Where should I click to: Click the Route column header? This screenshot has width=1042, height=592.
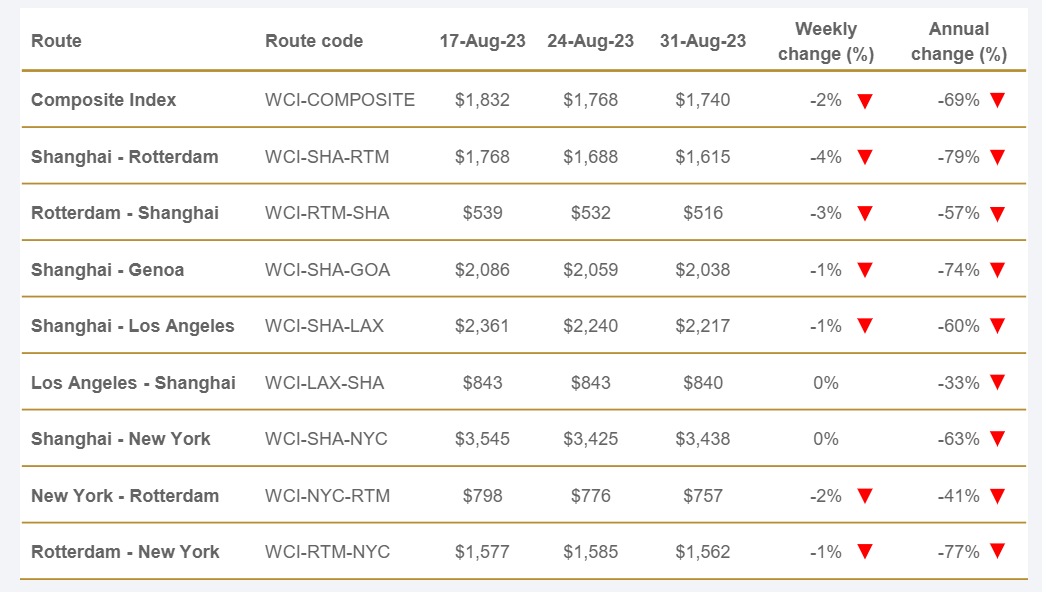(x=56, y=41)
